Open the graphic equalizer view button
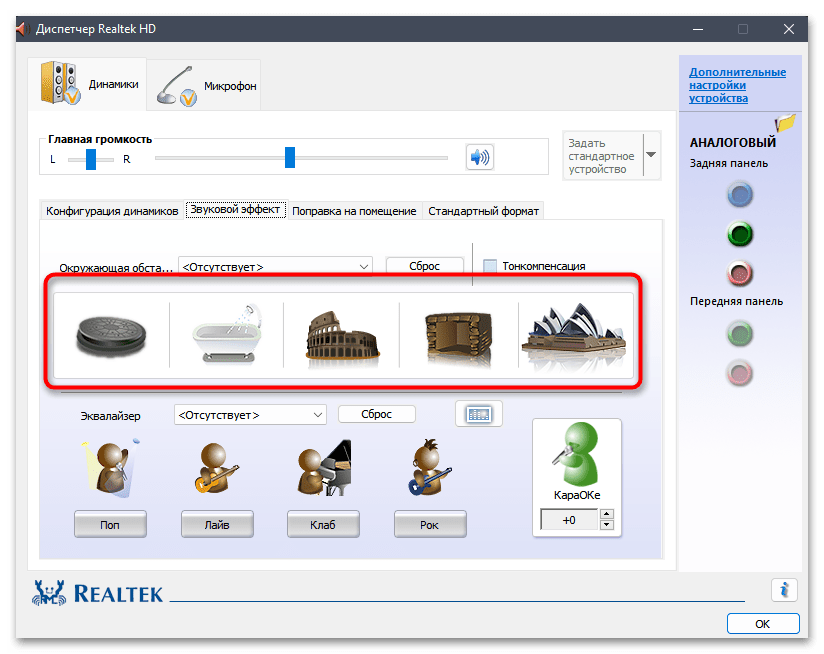Image resolution: width=824 pixels, height=654 pixels. [479, 414]
